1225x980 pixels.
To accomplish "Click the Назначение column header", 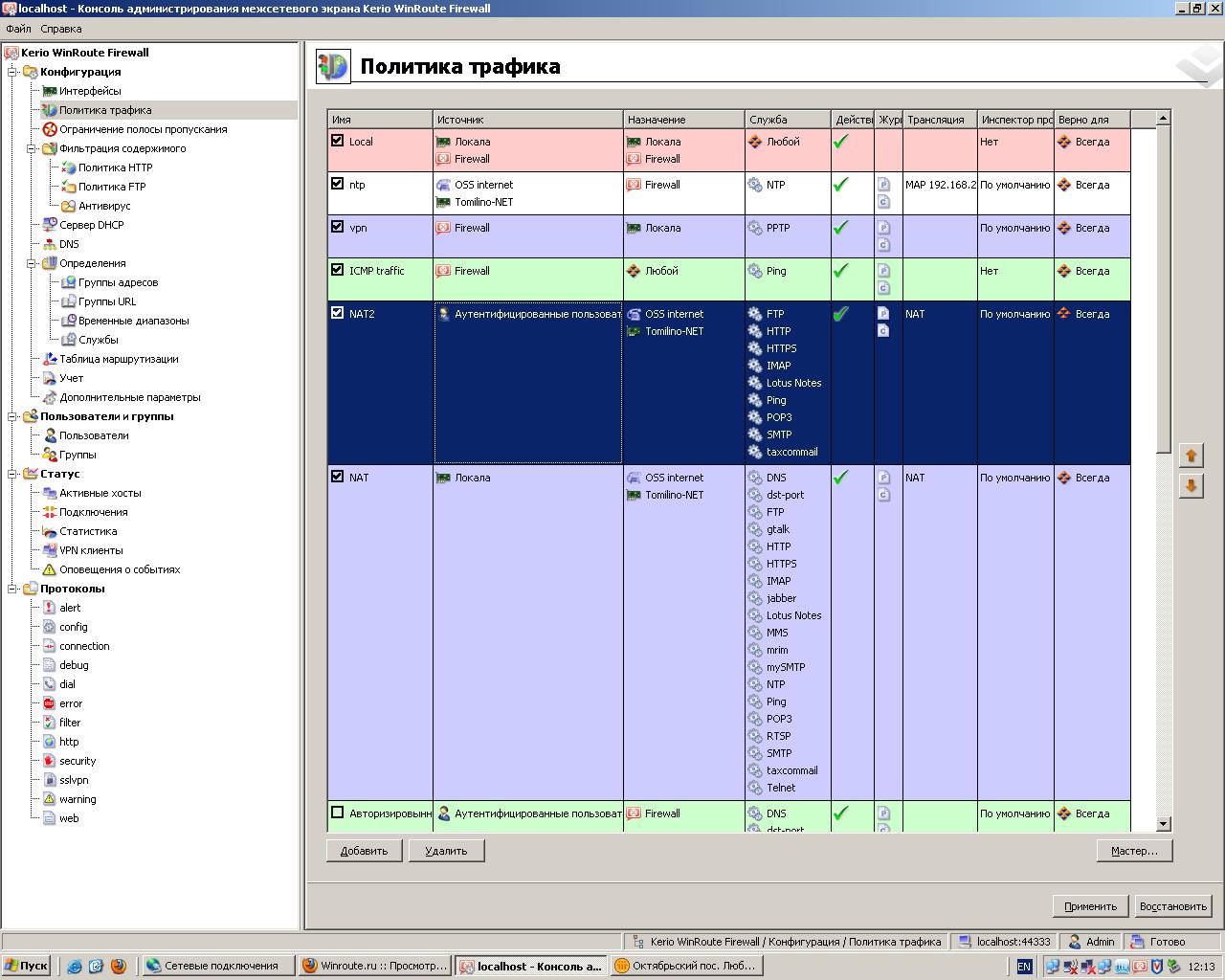I will (x=684, y=120).
